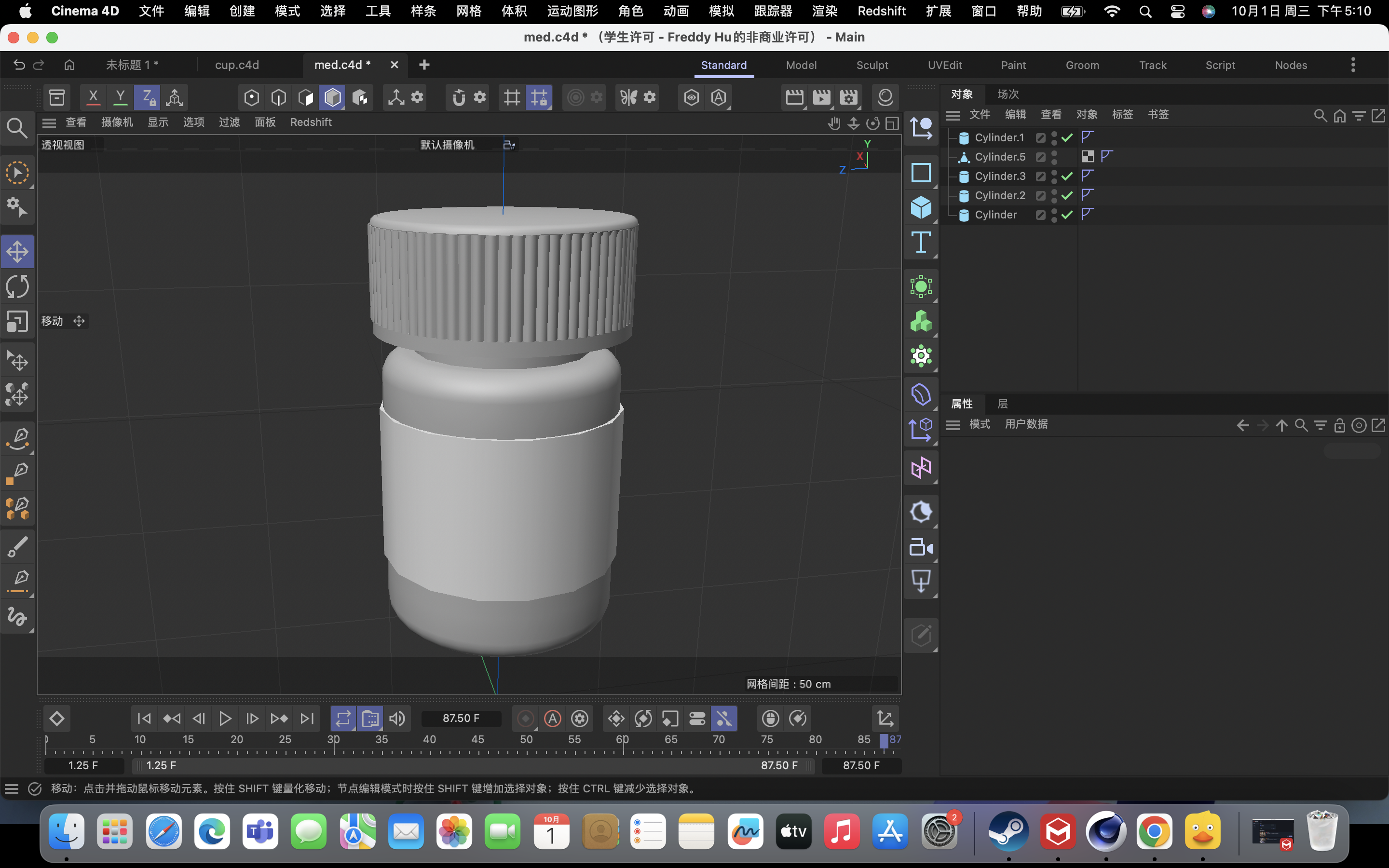
Task: Open the Edit Render Settings icon
Action: (x=849, y=97)
